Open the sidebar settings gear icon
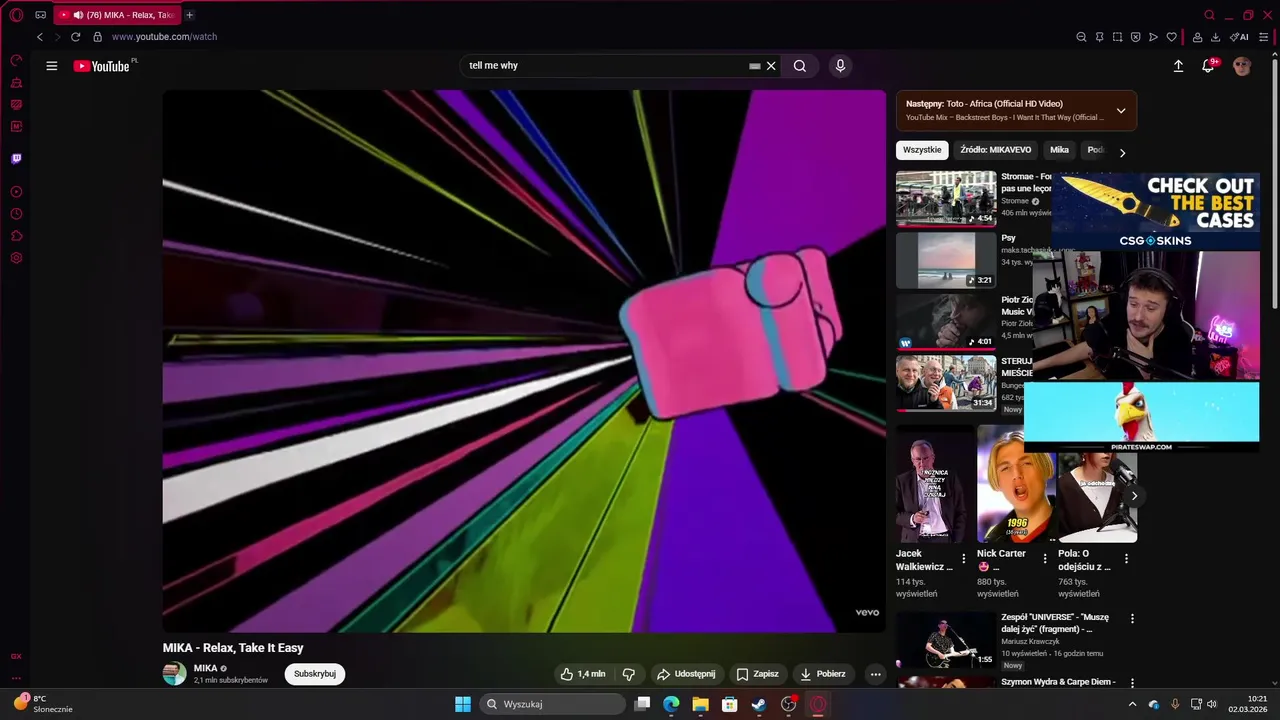 (16, 258)
